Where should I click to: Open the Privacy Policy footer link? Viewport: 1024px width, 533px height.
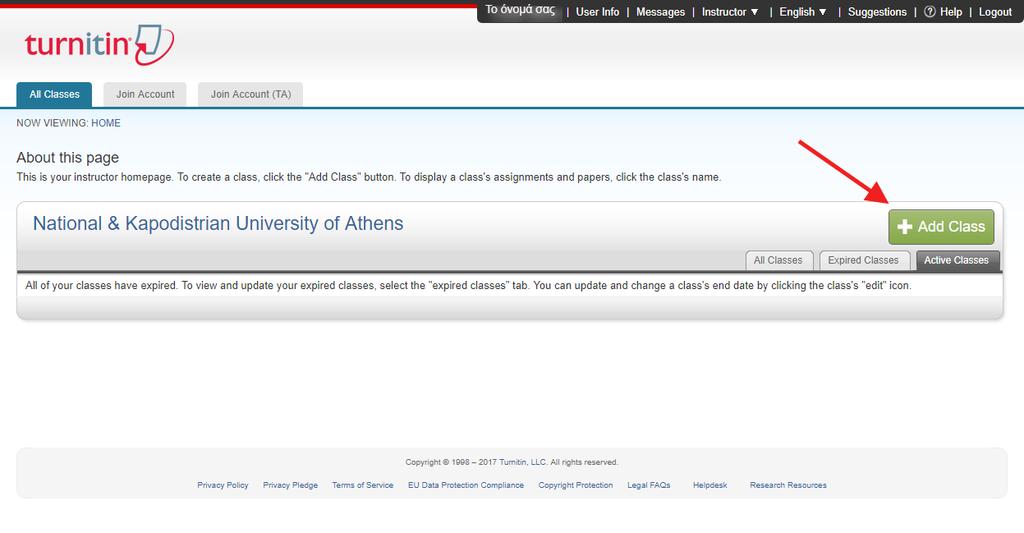(x=223, y=485)
